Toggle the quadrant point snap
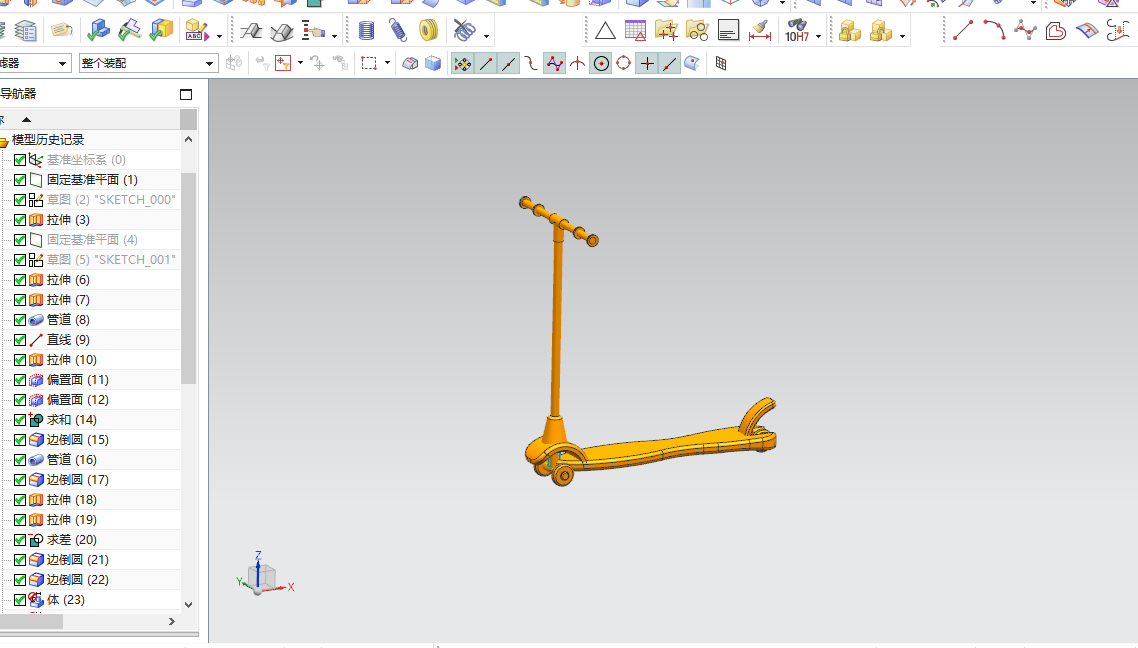 point(623,64)
